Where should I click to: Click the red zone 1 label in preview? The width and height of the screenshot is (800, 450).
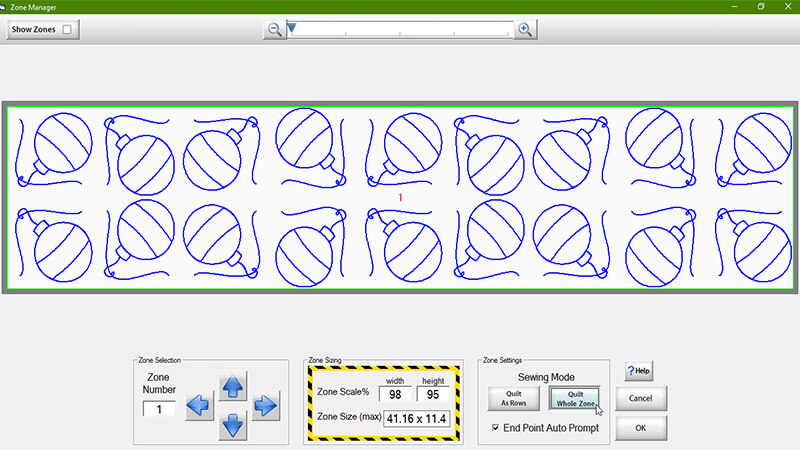pyautogui.click(x=400, y=198)
